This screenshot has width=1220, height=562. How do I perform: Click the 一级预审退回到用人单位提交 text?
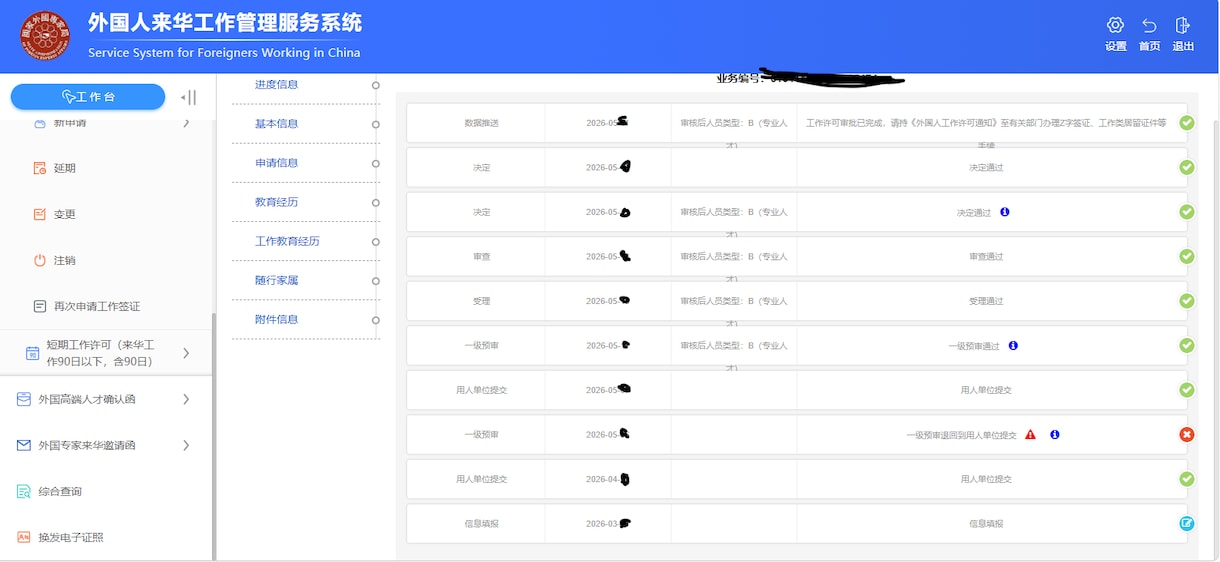(961, 435)
